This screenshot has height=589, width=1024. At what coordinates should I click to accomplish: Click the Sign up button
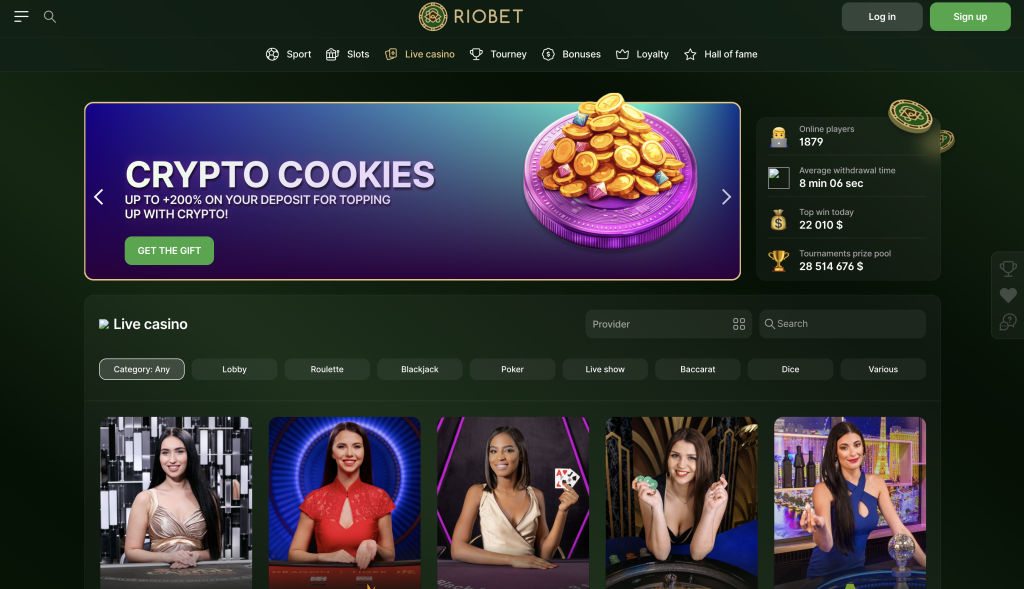970,17
